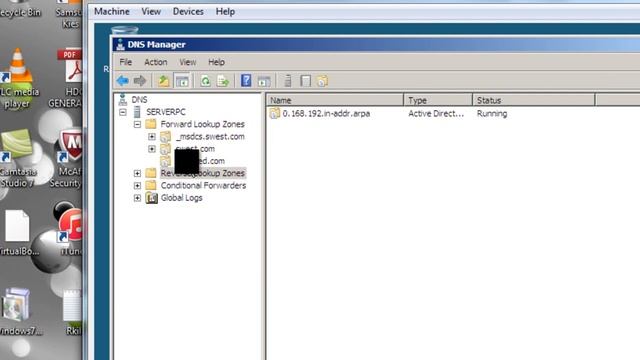Click the SERVERPC server icon in tree

[137, 111]
